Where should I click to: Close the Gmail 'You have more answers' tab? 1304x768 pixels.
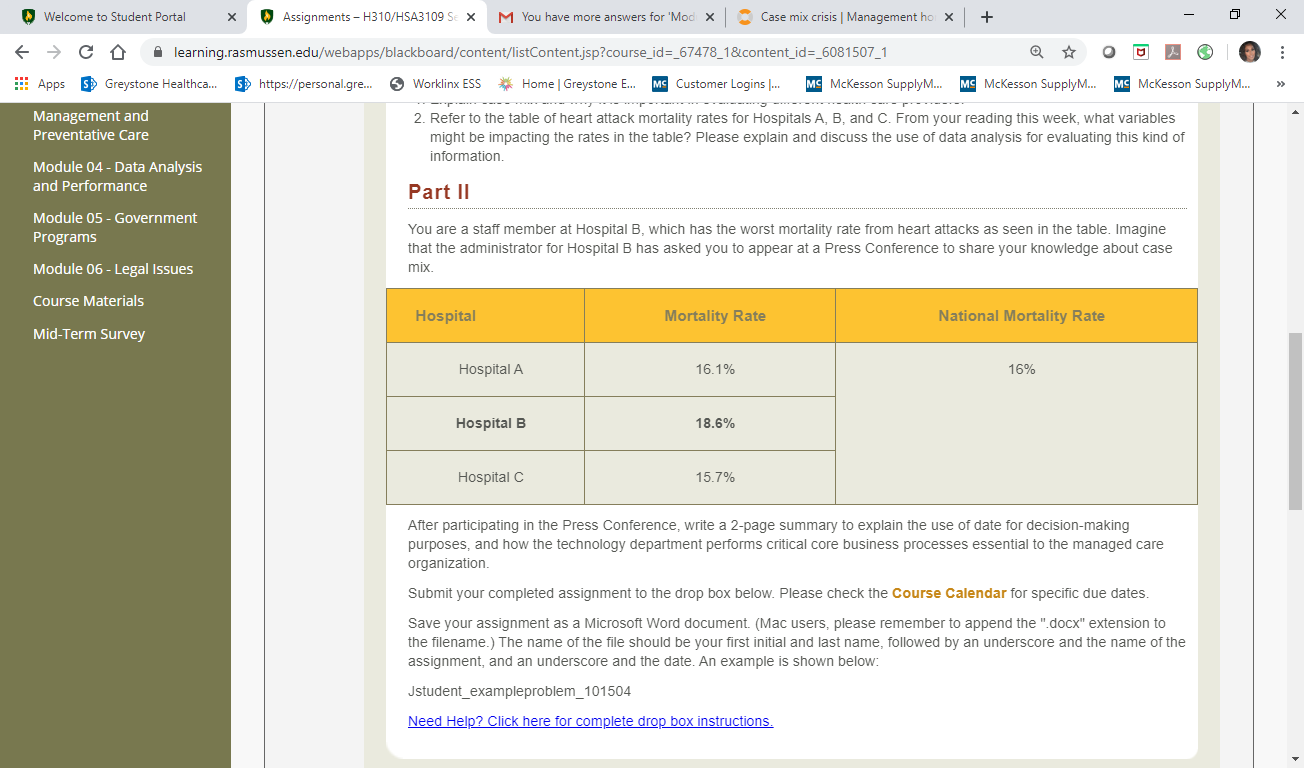pyautogui.click(x=709, y=17)
